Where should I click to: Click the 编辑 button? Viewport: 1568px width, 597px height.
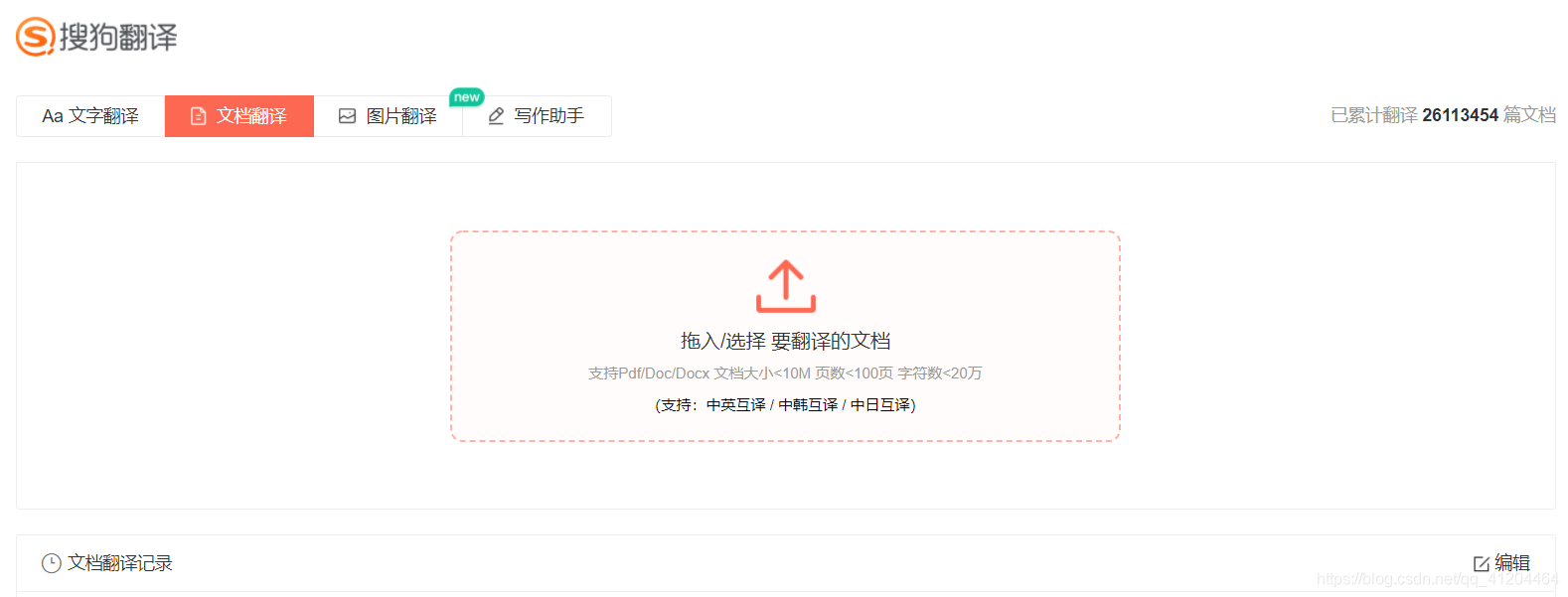[x=1501, y=563]
